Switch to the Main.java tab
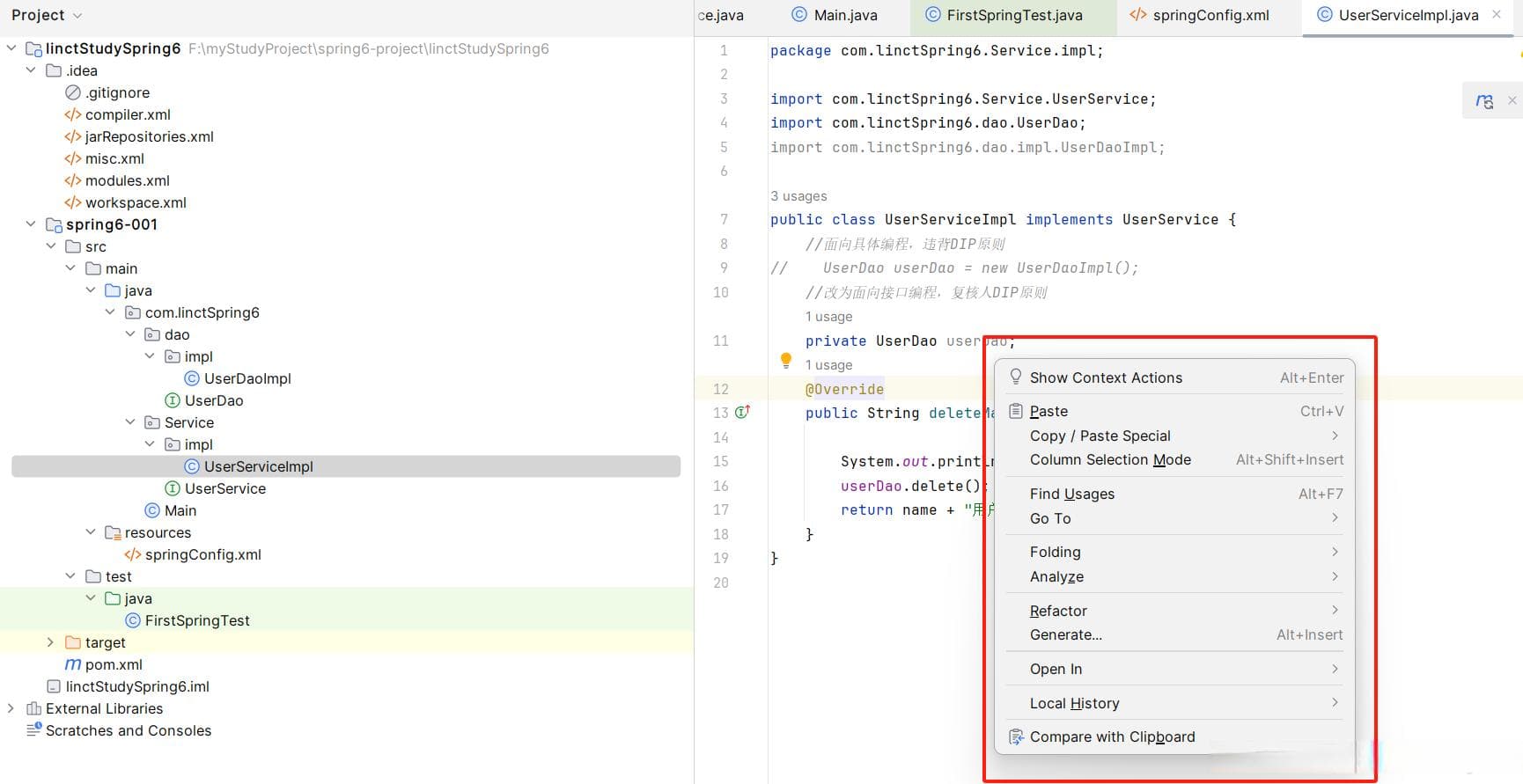Screen dimensions: 1523x784 834,15
